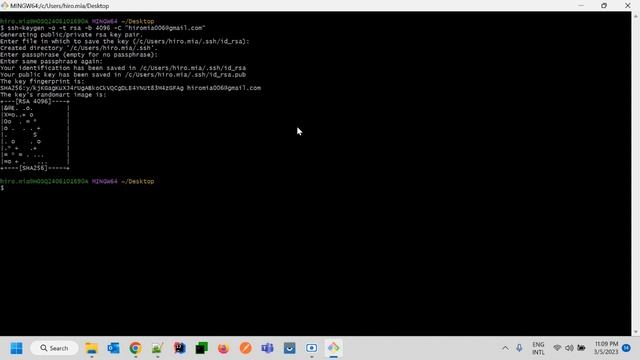Open the orange circle app in the taskbar
This screenshot has width=640, height=360.
(245, 348)
